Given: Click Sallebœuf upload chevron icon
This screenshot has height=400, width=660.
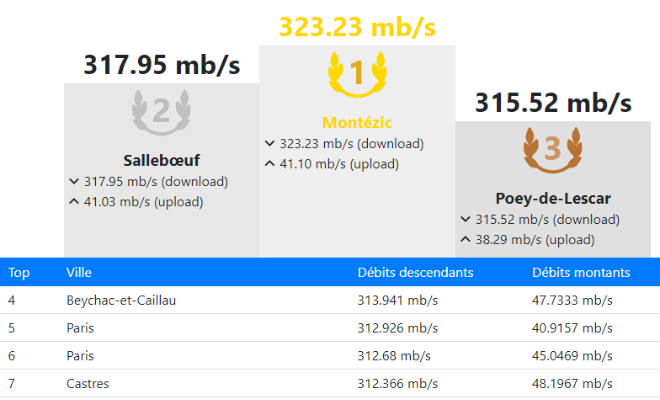Looking at the screenshot, I should [x=74, y=202].
